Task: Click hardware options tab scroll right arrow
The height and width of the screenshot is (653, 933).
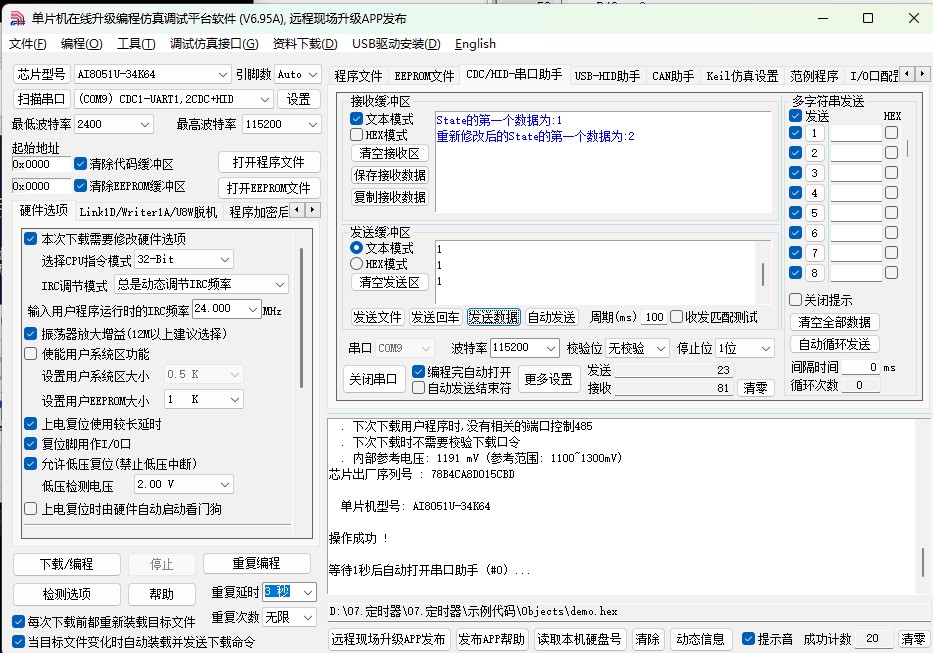Action: coord(312,210)
